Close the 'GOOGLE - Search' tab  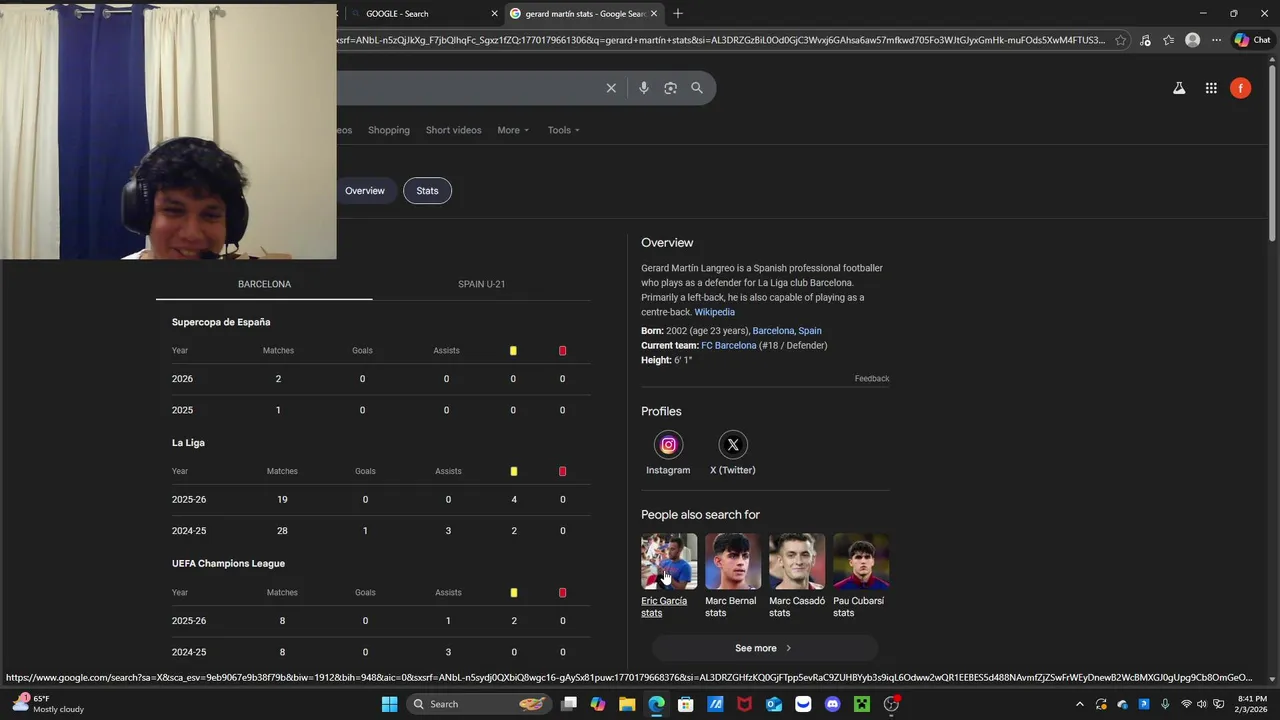coord(494,14)
